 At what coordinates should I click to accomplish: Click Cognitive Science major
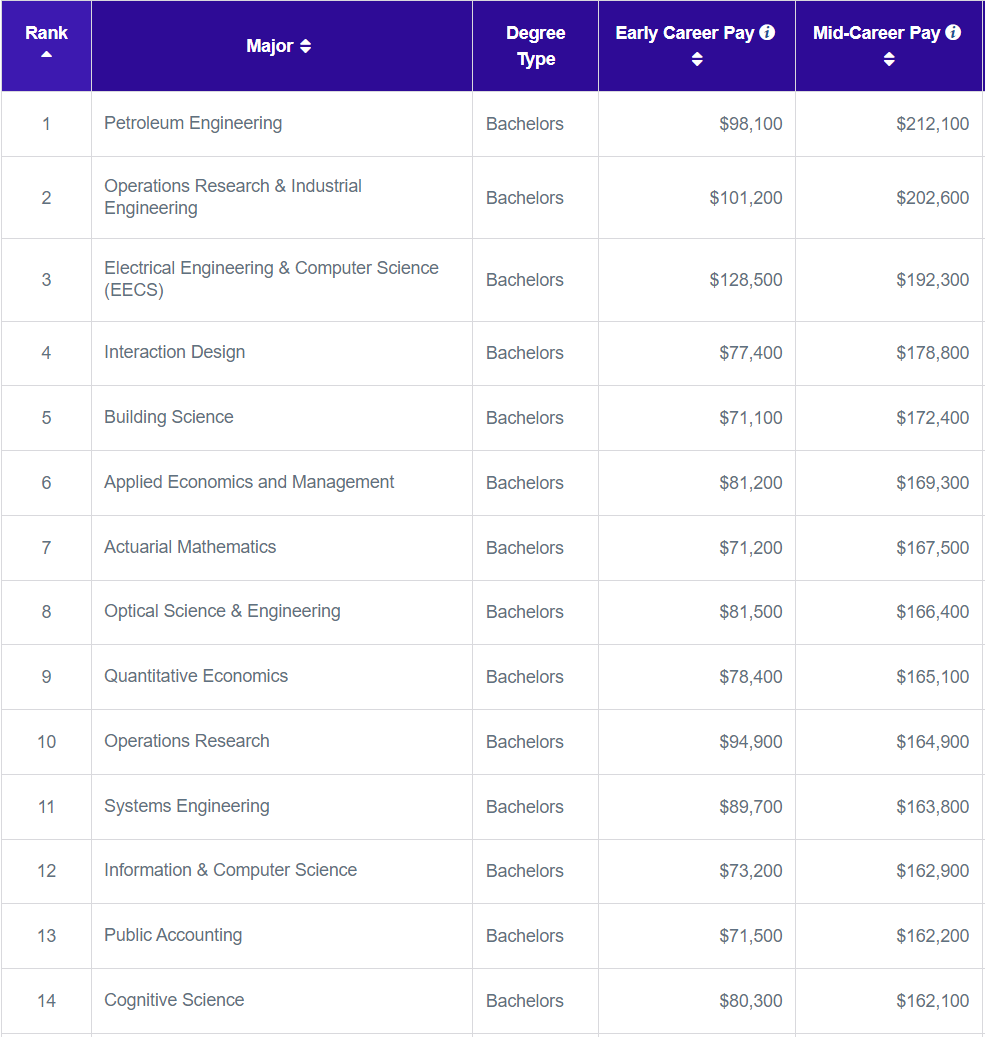[174, 1000]
